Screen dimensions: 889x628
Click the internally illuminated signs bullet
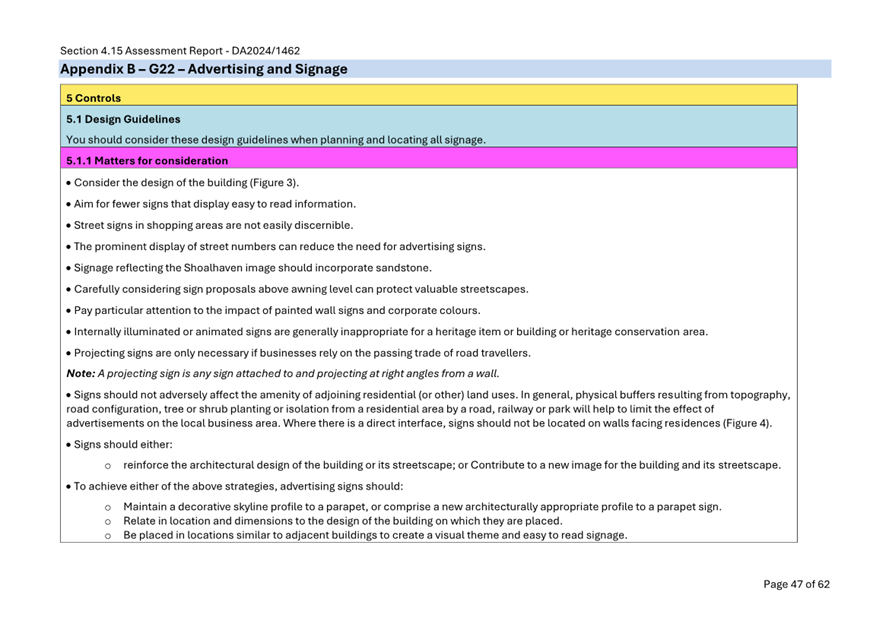[x=386, y=332]
